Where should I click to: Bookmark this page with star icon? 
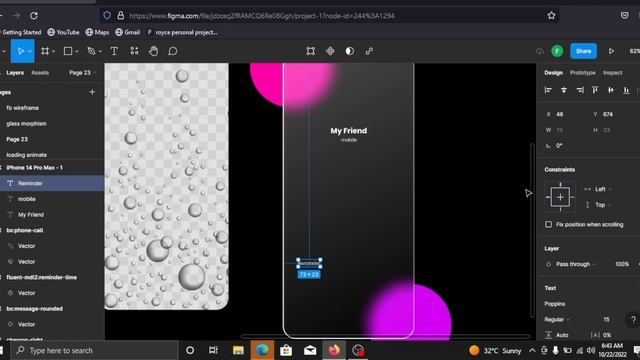click(x=551, y=16)
